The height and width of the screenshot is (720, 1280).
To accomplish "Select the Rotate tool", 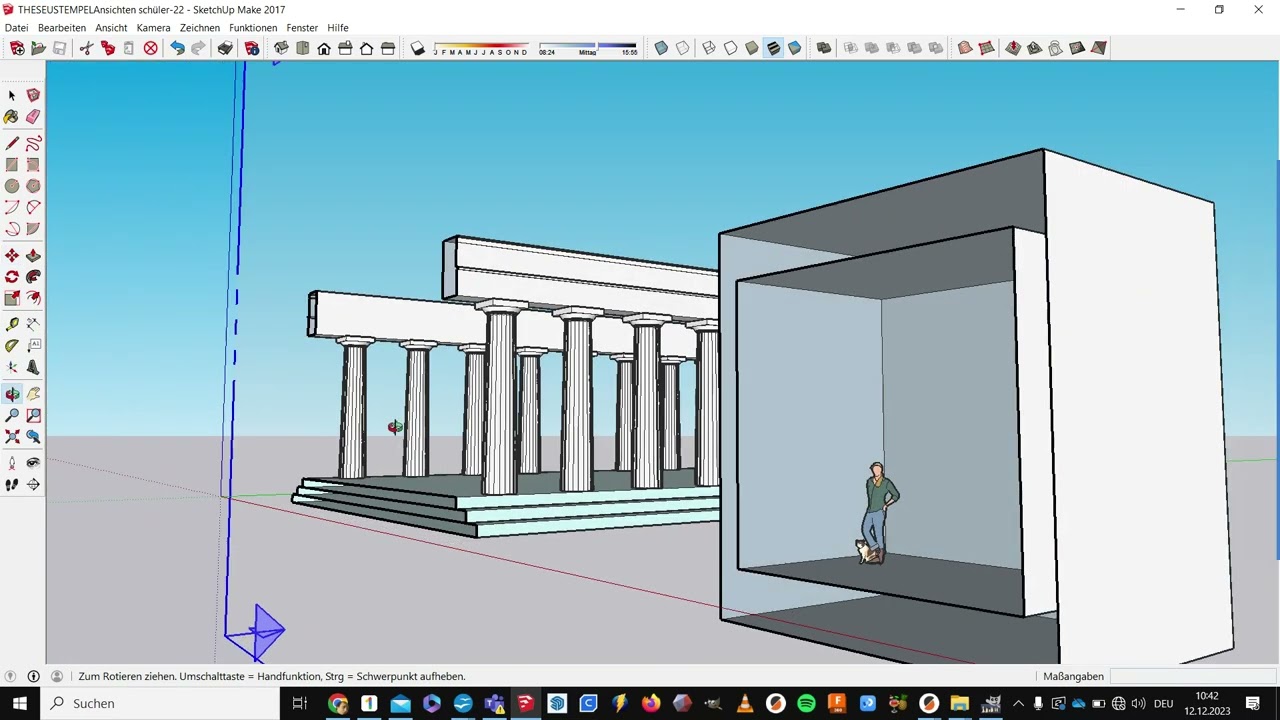I will point(12,277).
